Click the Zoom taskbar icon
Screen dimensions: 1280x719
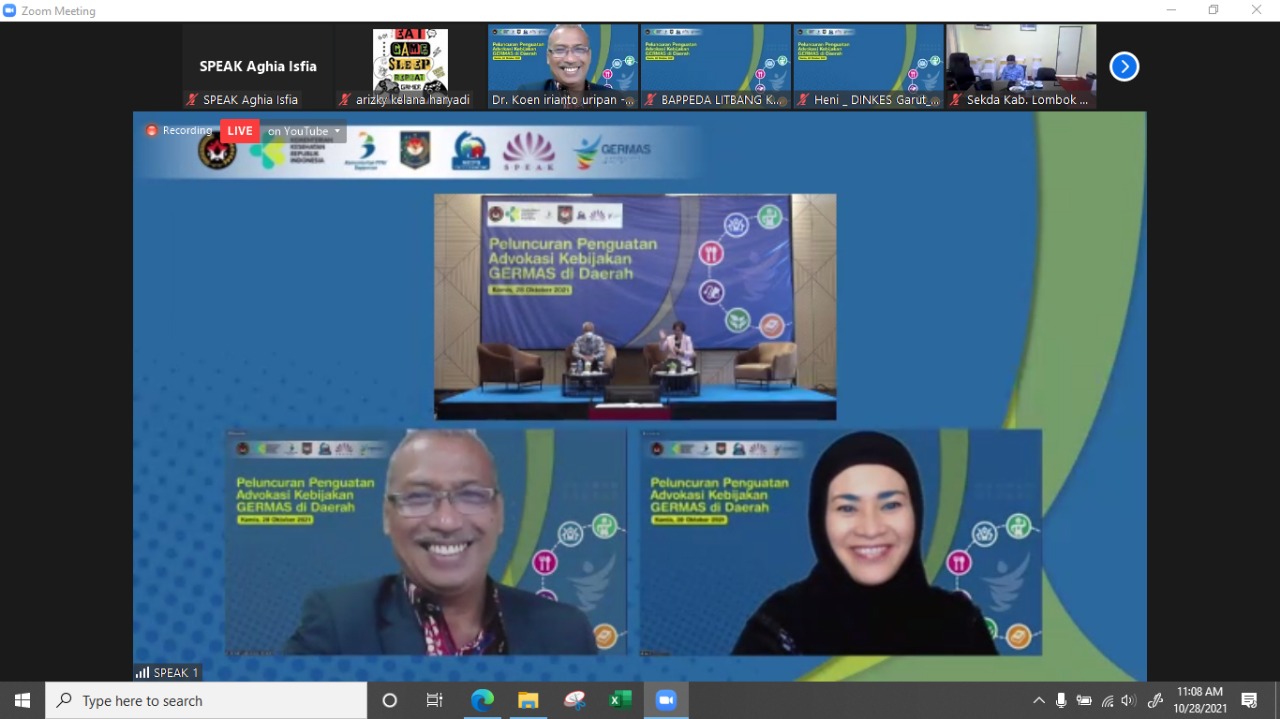(667, 701)
